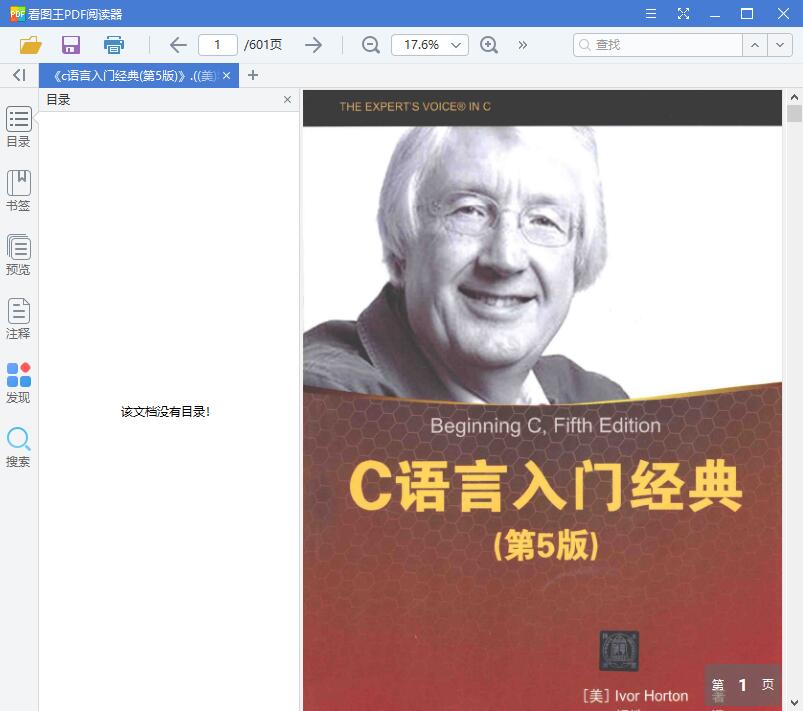Zoom in with plus magnifier
The width and height of the screenshot is (803, 711).
[489, 45]
